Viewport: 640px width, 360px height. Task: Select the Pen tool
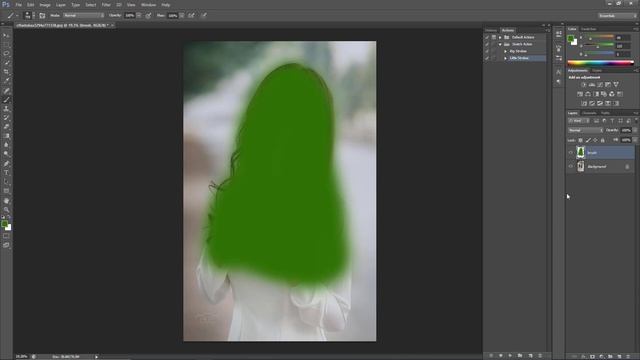coord(6,164)
